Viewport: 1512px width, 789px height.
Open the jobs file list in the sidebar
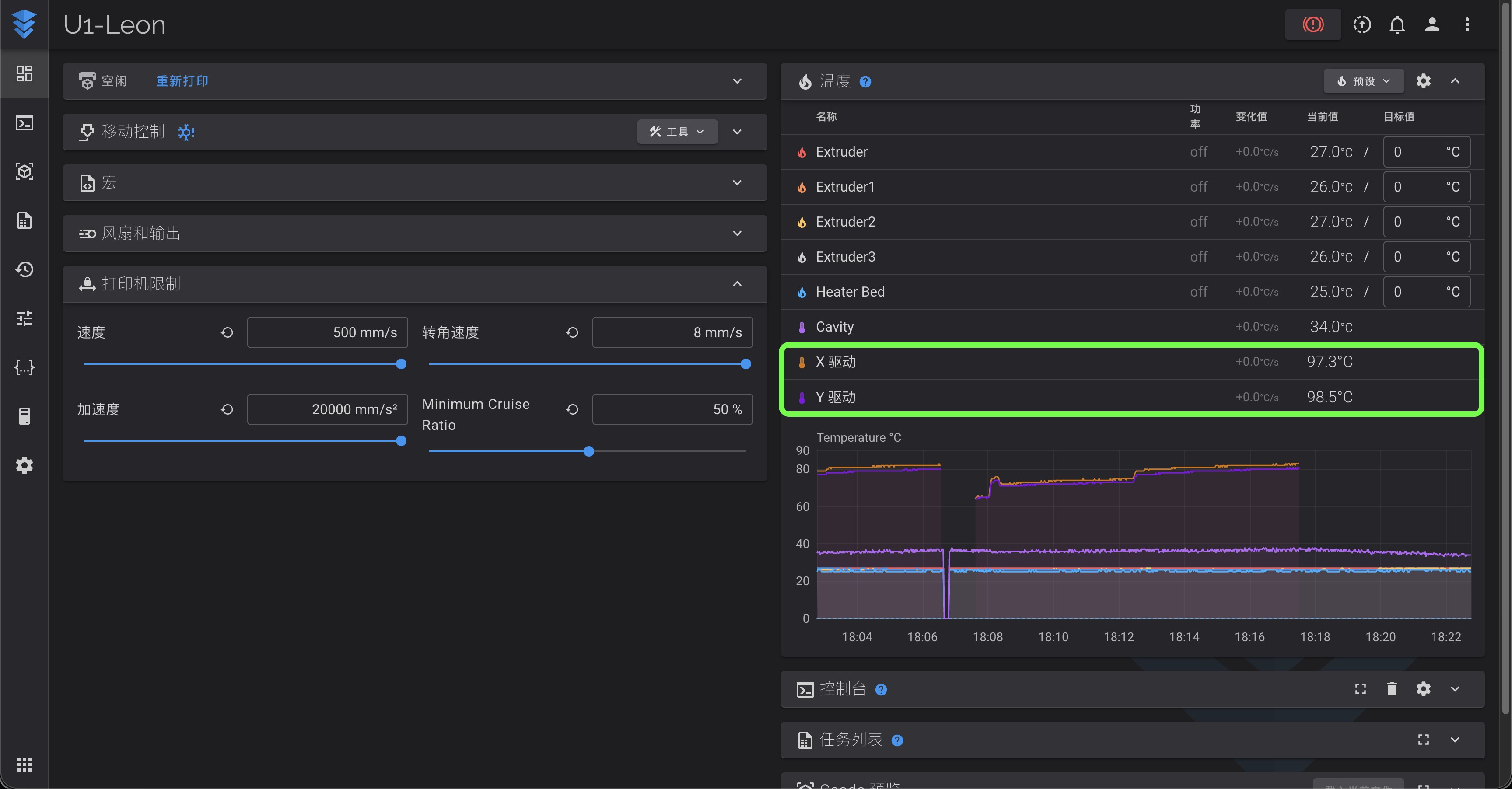(24, 220)
